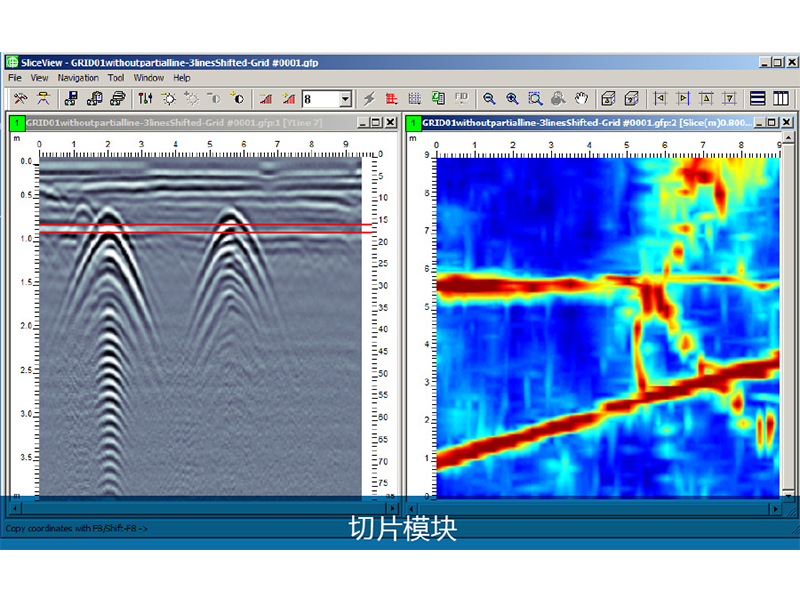Increase brightness with the plus sun icon

pyautogui.click(x=191, y=98)
